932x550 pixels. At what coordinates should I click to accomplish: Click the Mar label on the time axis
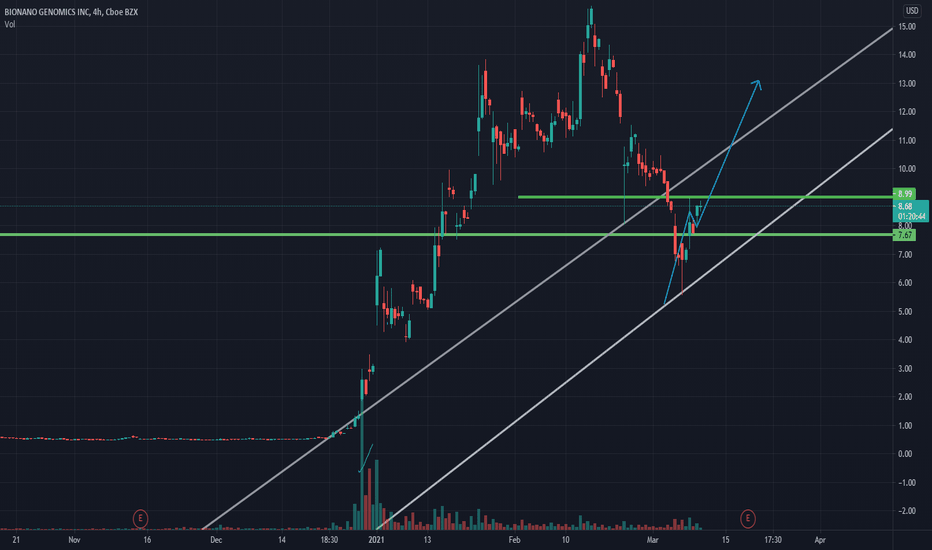[653, 540]
